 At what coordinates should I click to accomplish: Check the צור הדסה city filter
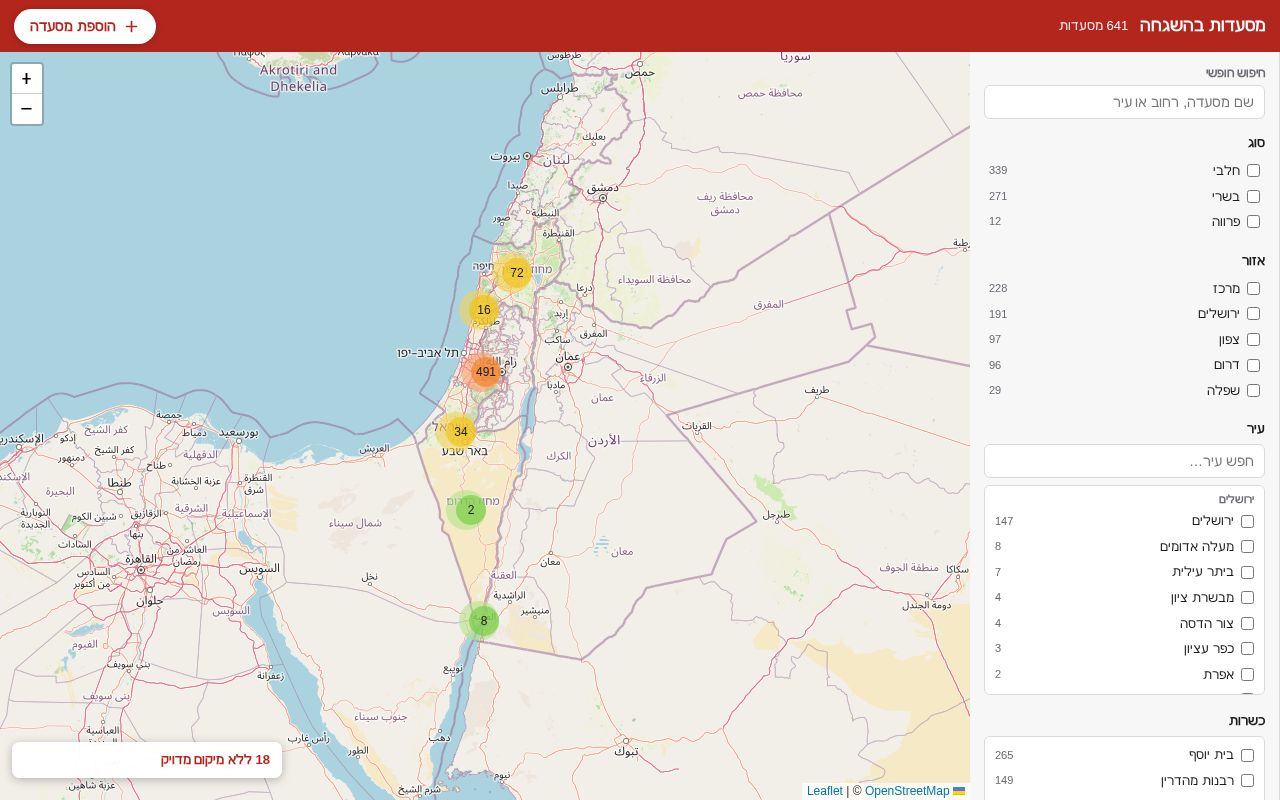1247,623
